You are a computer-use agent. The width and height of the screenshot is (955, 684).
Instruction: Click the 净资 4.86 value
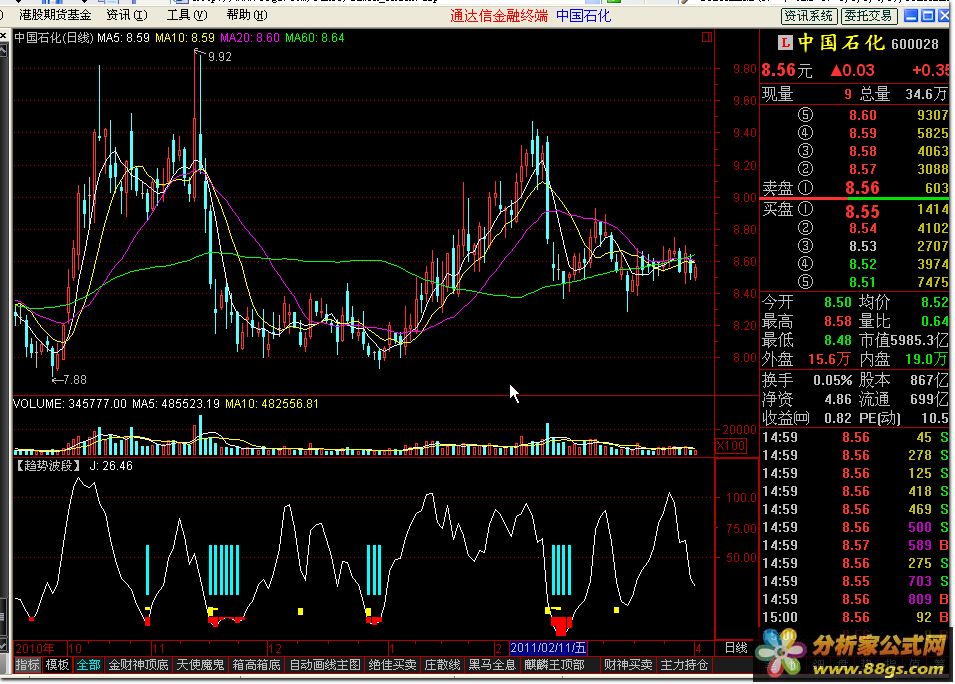click(837, 400)
